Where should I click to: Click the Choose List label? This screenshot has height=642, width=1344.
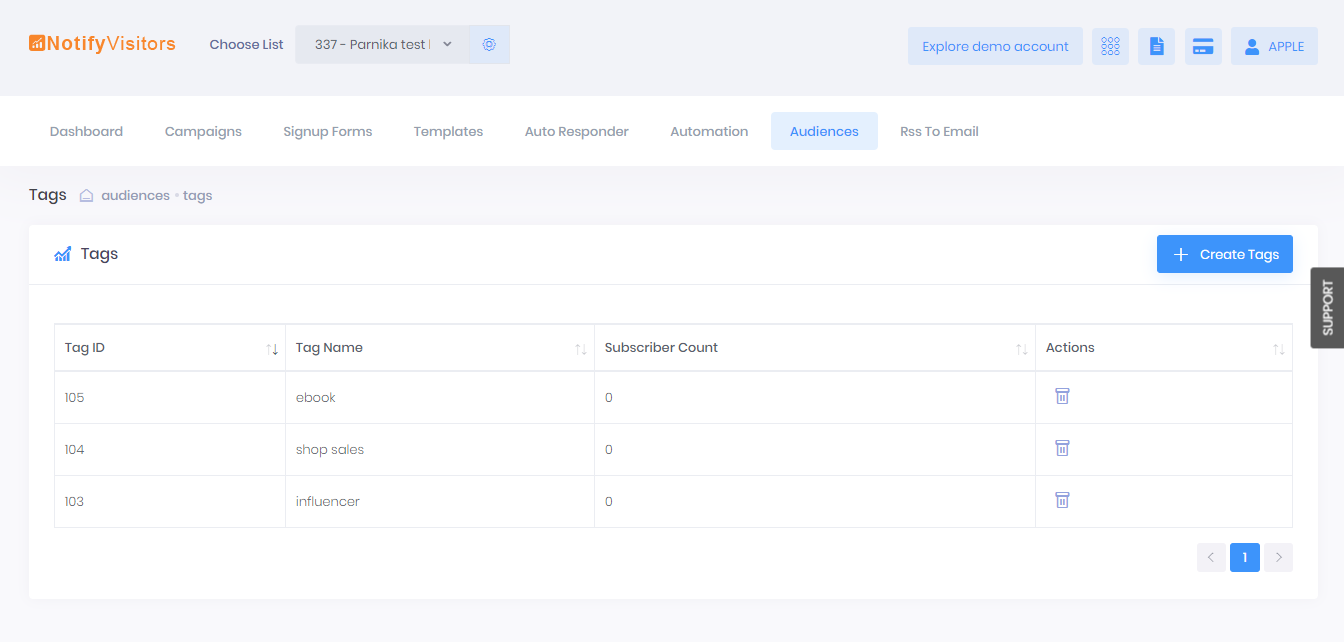(x=246, y=45)
